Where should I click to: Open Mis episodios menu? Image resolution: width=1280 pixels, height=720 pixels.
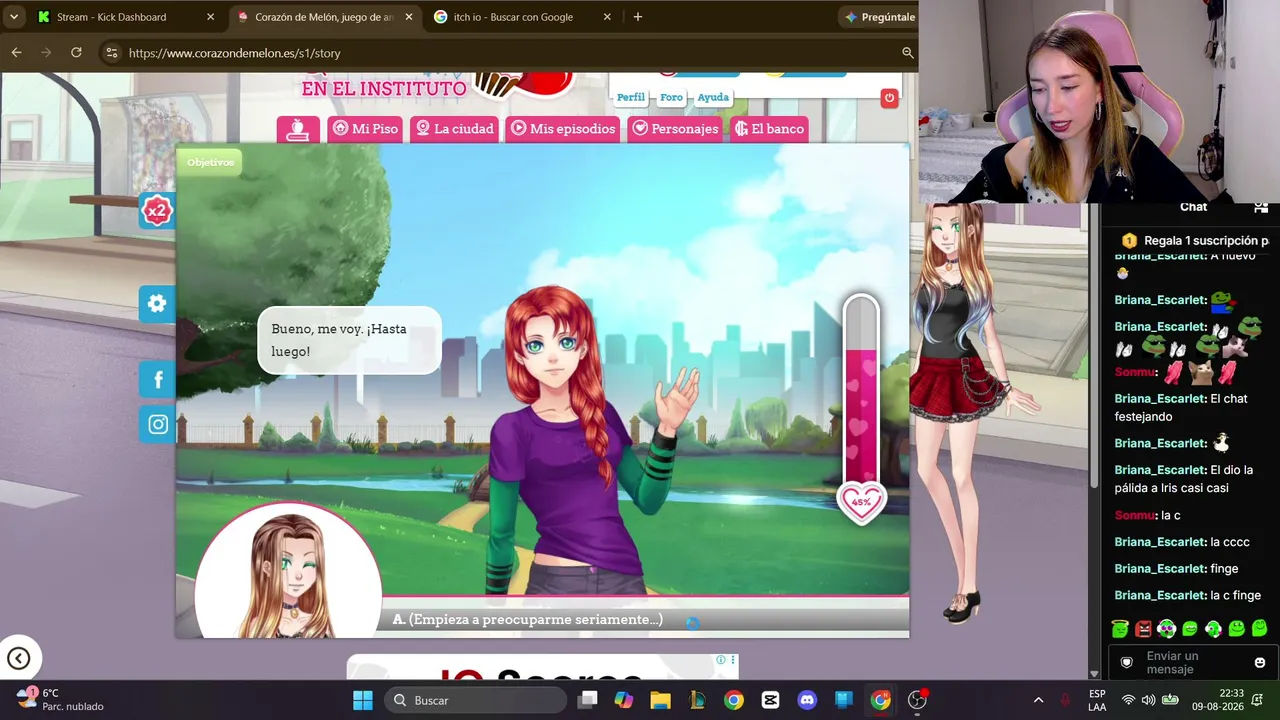tap(563, 129)
